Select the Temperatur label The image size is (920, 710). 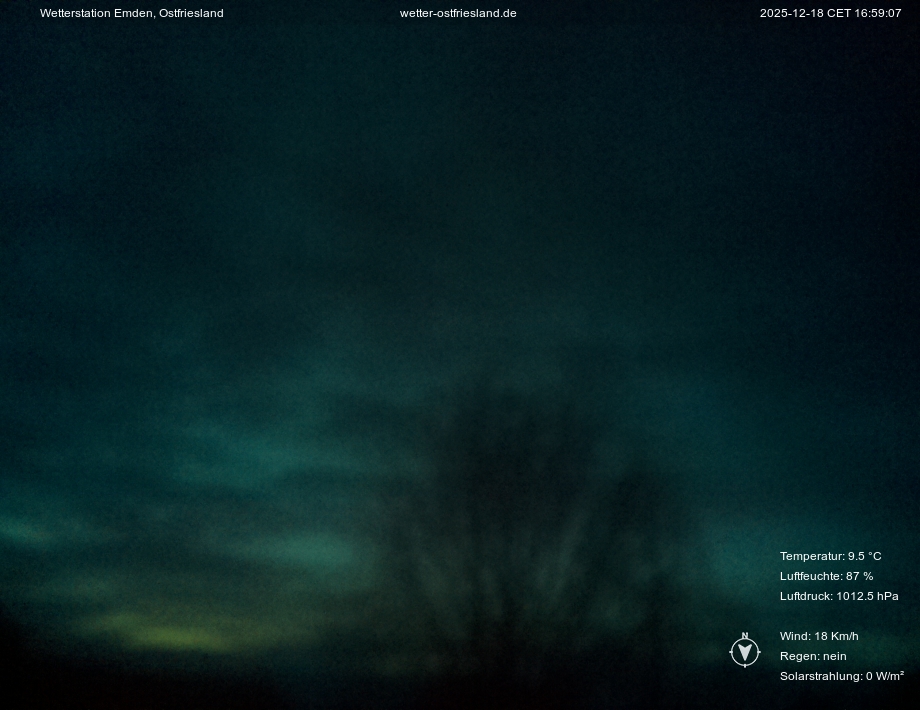811,556
